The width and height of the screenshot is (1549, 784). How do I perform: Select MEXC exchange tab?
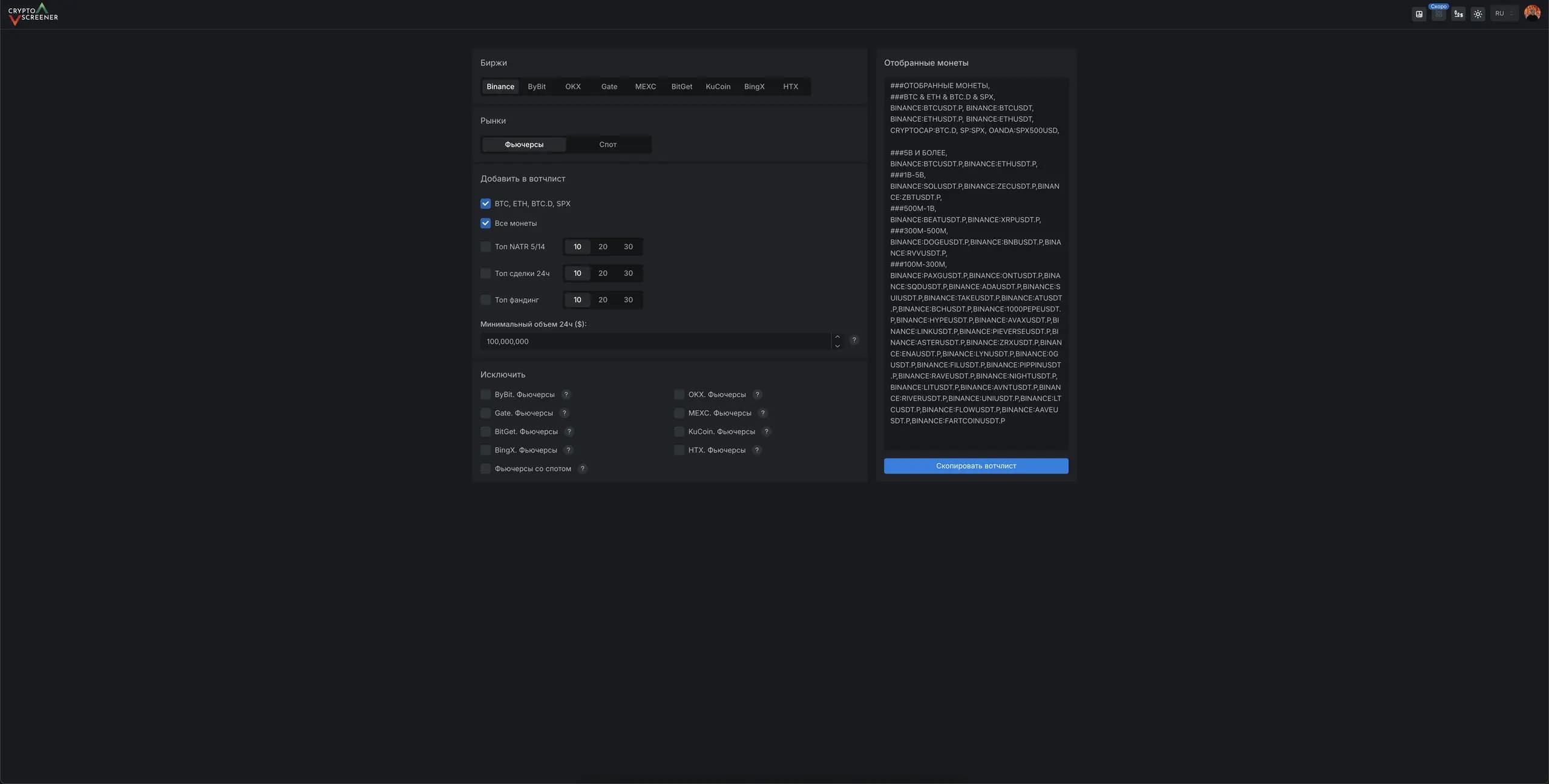click(x=646, y=87)
